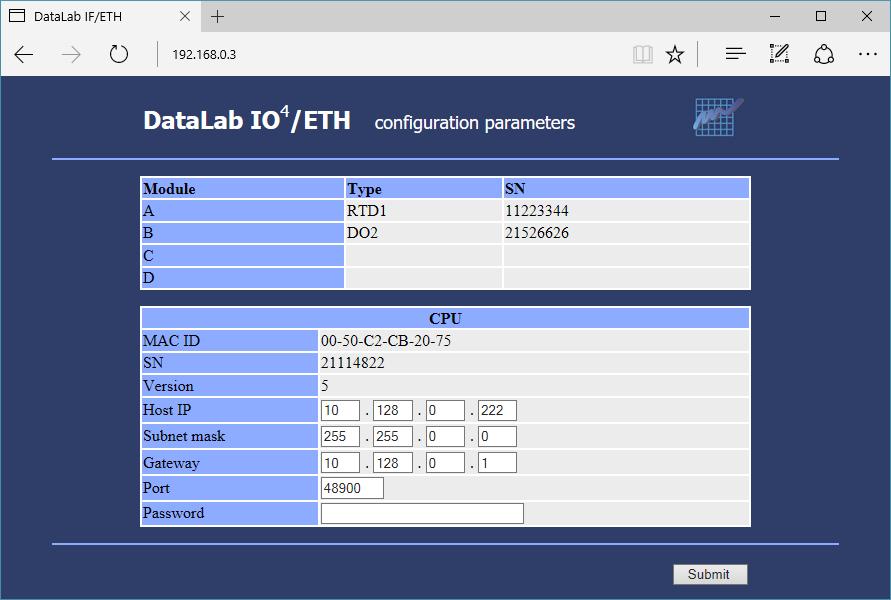
Task: Edit the first Host IP octet field
Action: pos(340,410)
